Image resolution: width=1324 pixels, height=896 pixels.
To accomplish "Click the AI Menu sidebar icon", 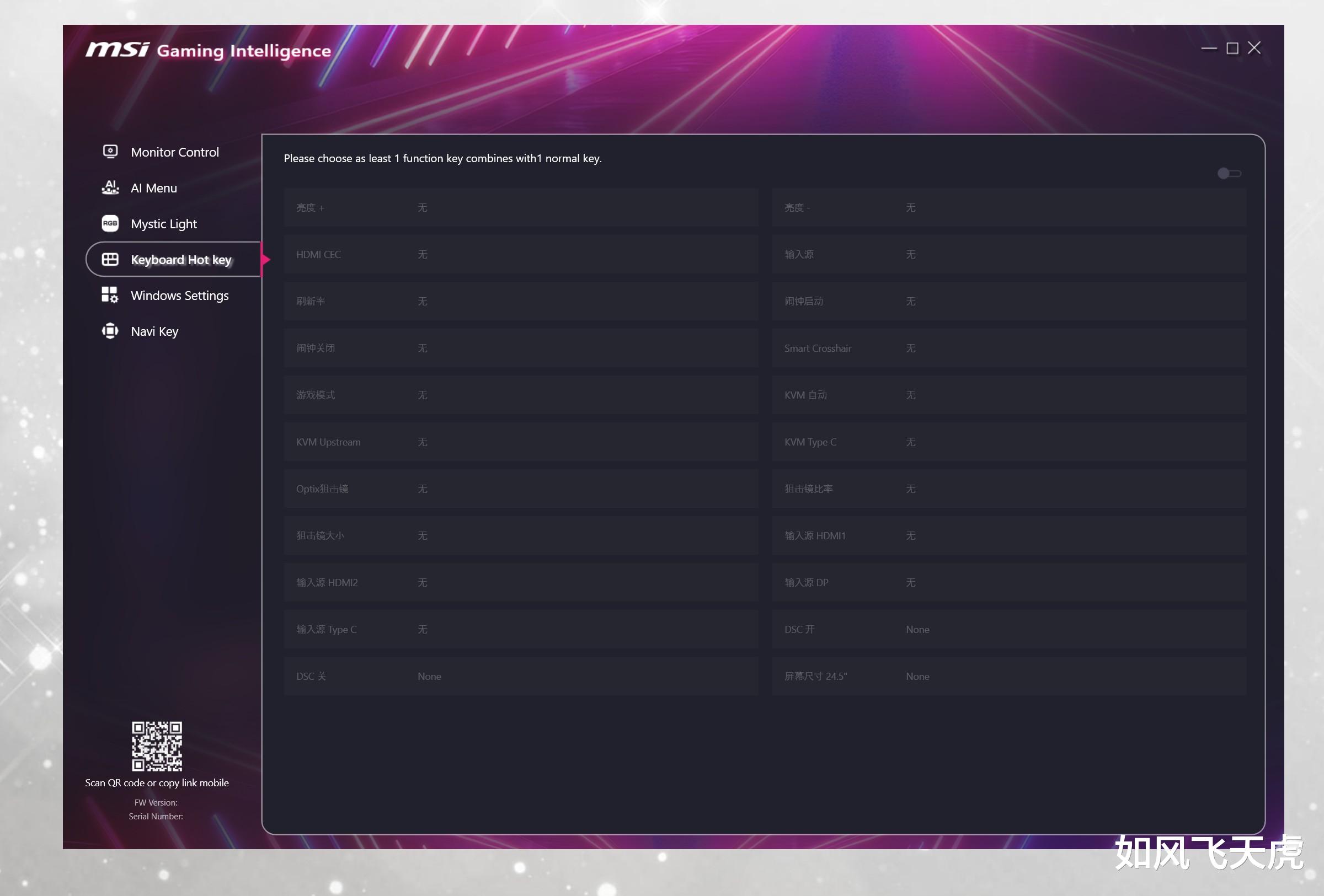I will (110, 187).
